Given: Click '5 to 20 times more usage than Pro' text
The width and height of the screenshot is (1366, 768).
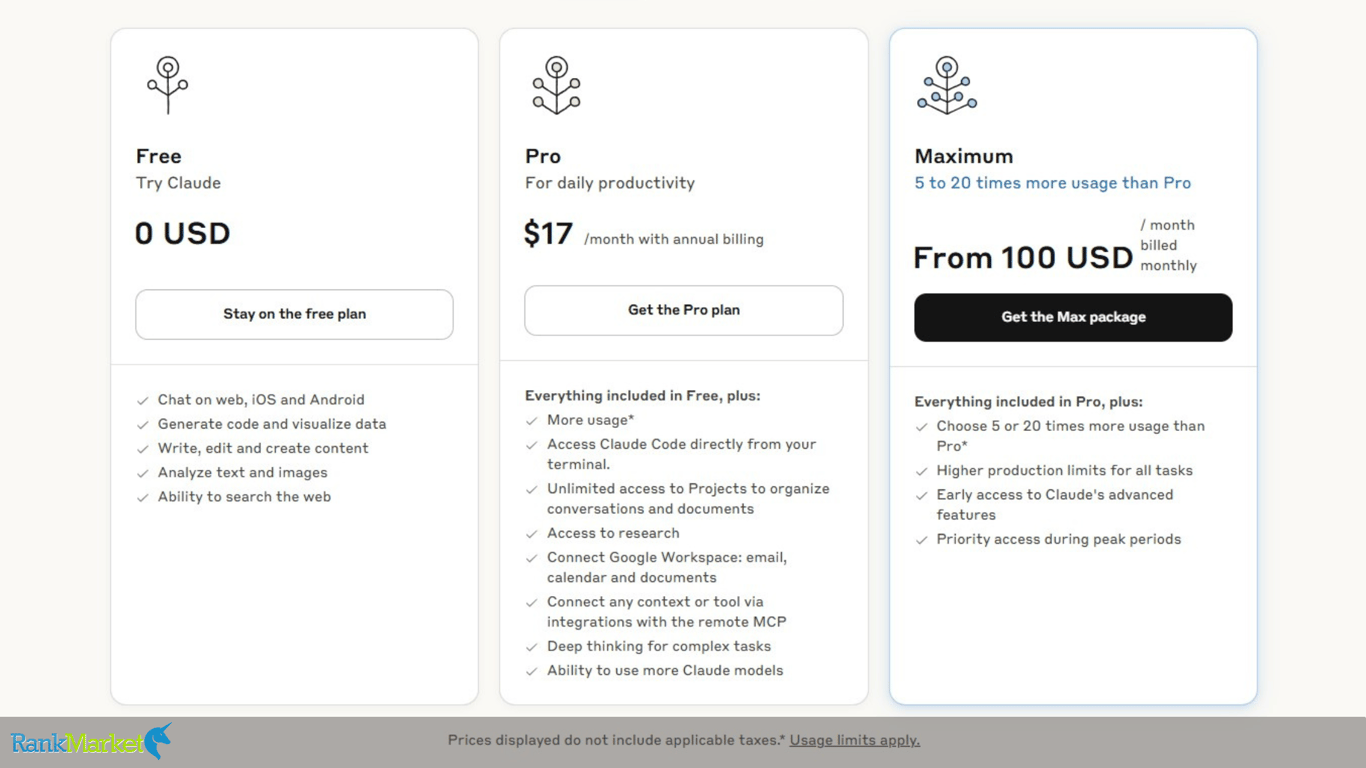Looking at the screenshot, I should click(x=1053, y=183).
